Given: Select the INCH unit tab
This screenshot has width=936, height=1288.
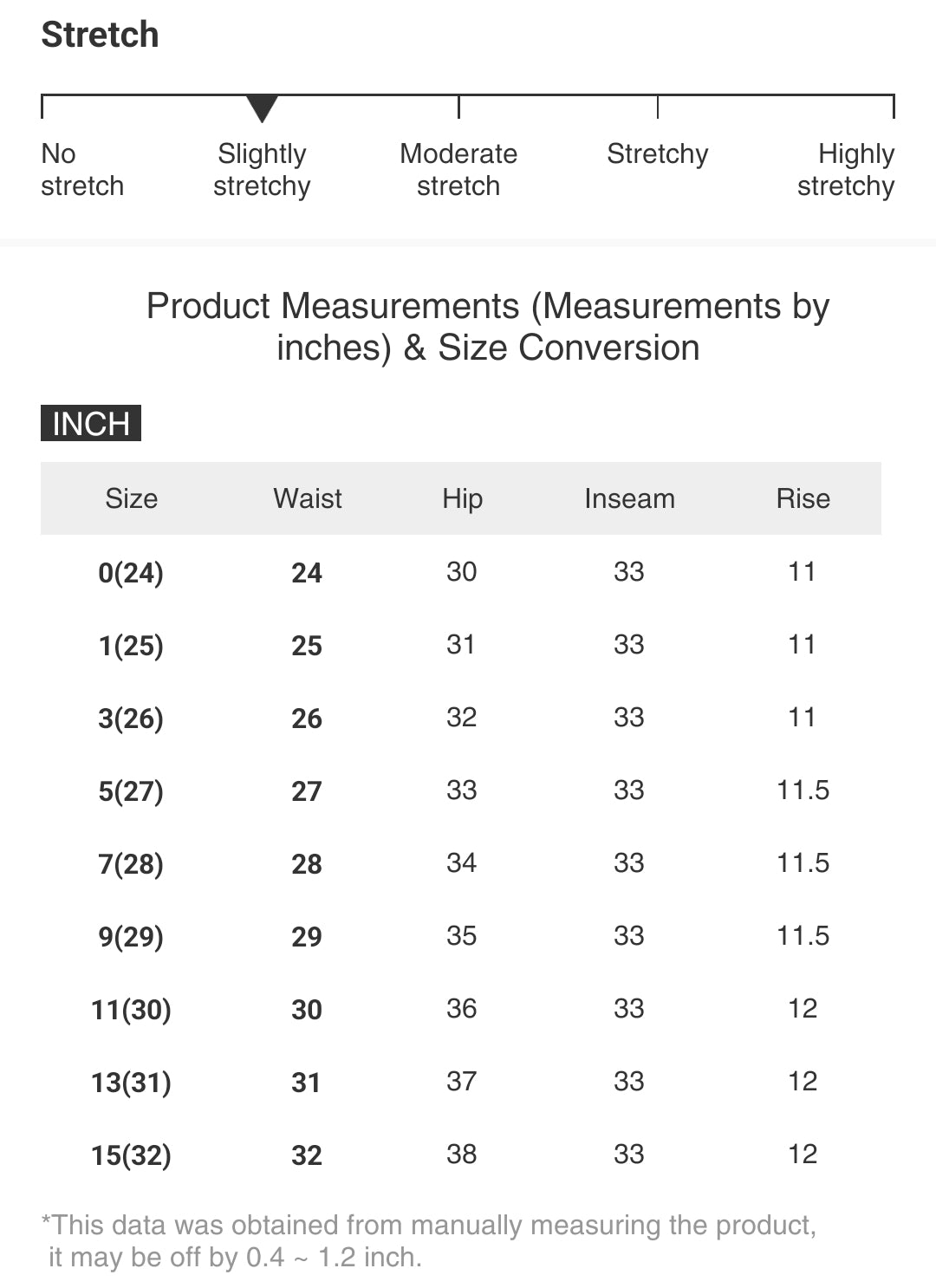Looking at the screenshot, I should (x=91, y=423).
